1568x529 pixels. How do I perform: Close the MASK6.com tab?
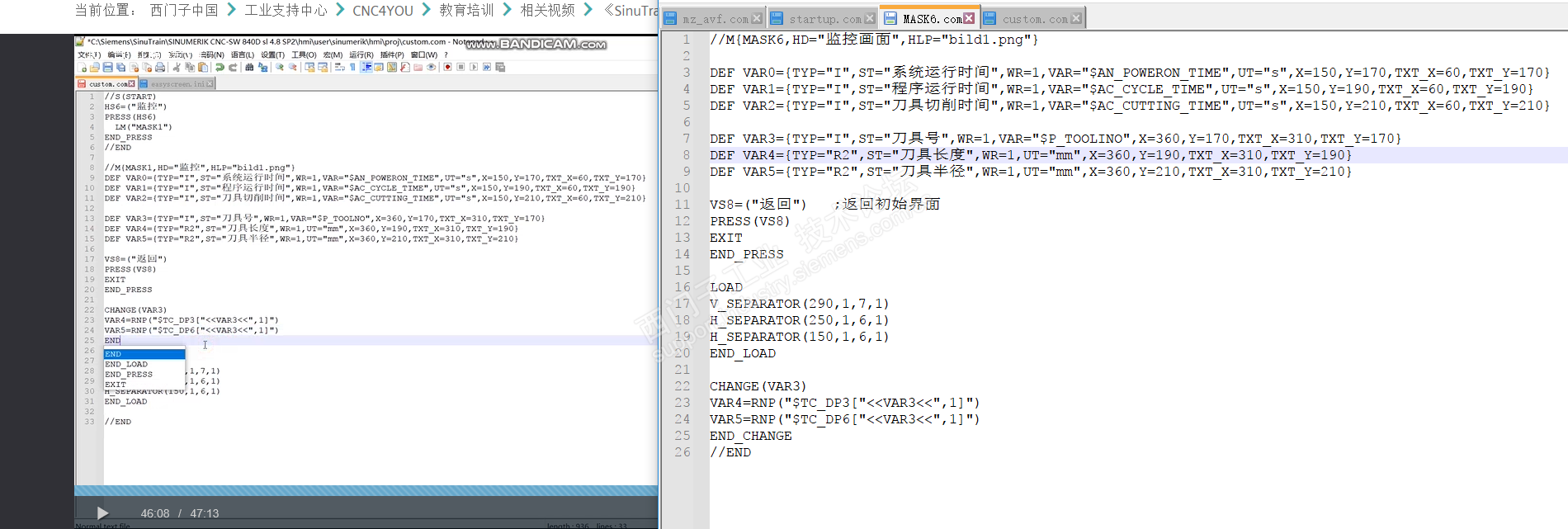[969, 18]
